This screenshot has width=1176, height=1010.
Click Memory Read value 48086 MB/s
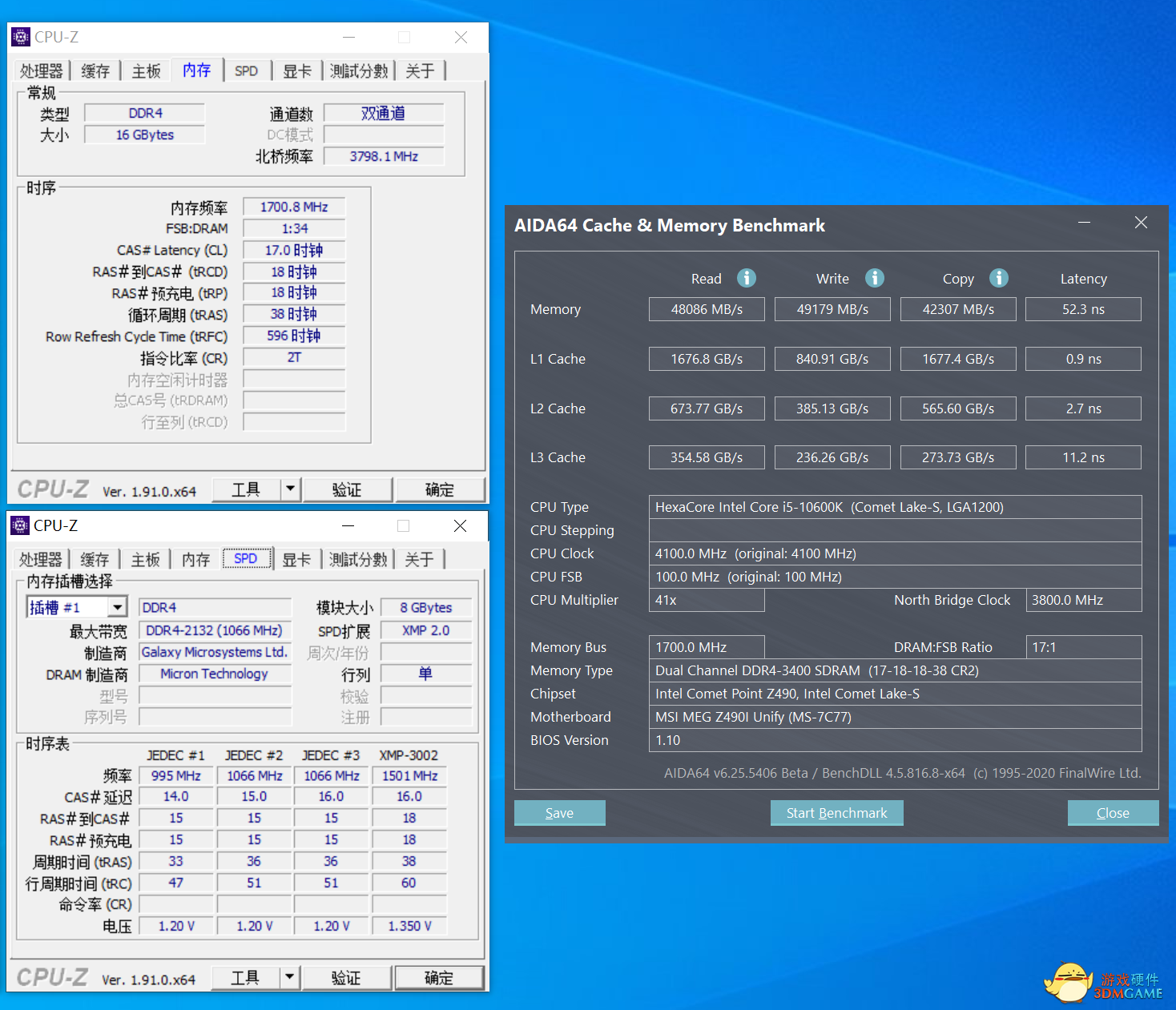coord(707,309)
